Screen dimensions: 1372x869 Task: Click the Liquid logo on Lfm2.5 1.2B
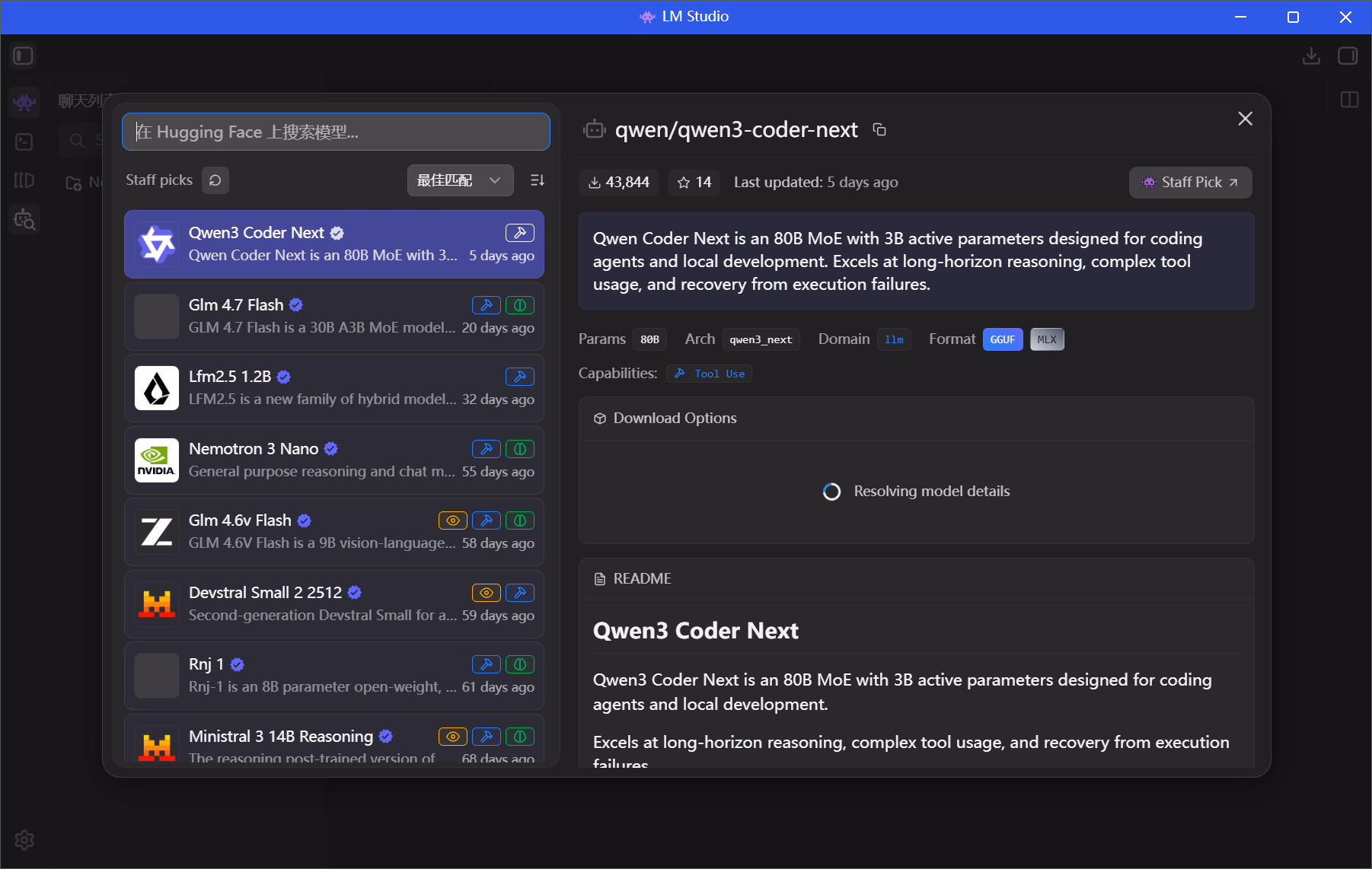(157, 388)
